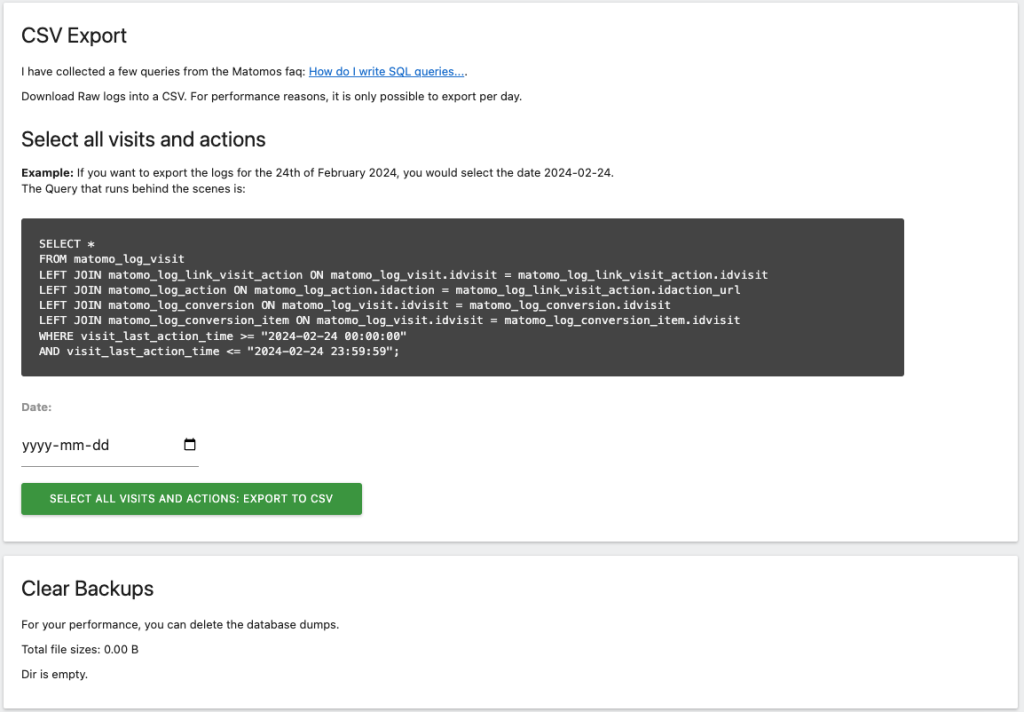Click the 'FROM matomo_log_visit' code line

[112, 259]
